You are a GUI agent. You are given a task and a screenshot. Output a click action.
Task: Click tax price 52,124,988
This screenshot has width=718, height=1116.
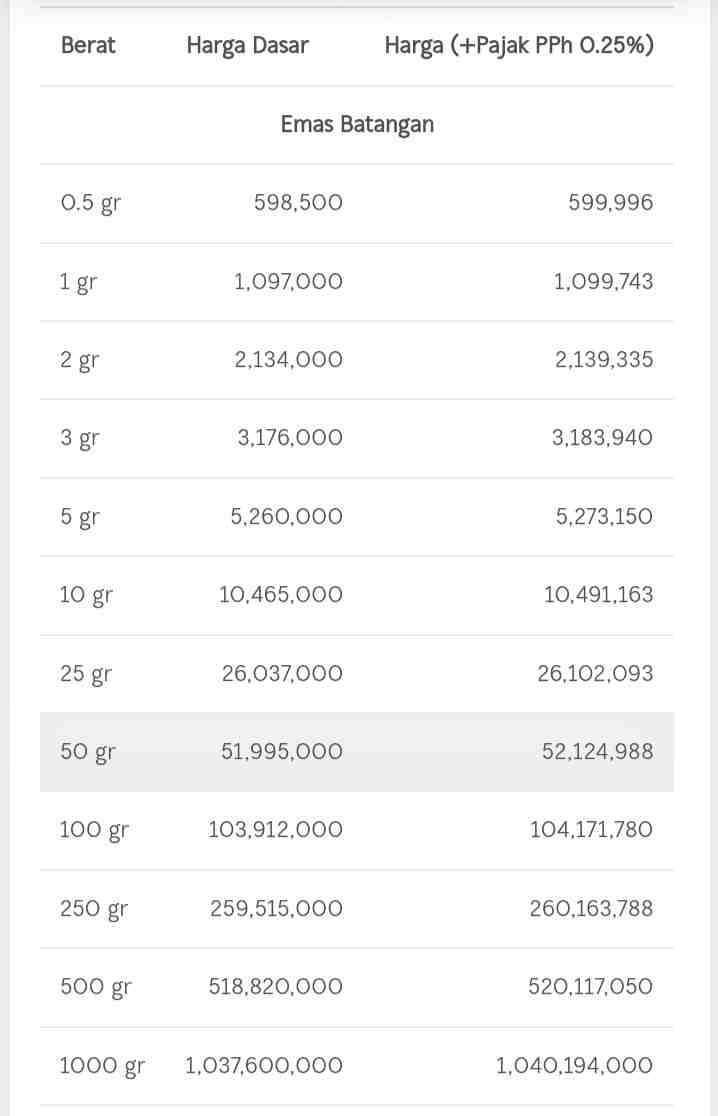597,752
